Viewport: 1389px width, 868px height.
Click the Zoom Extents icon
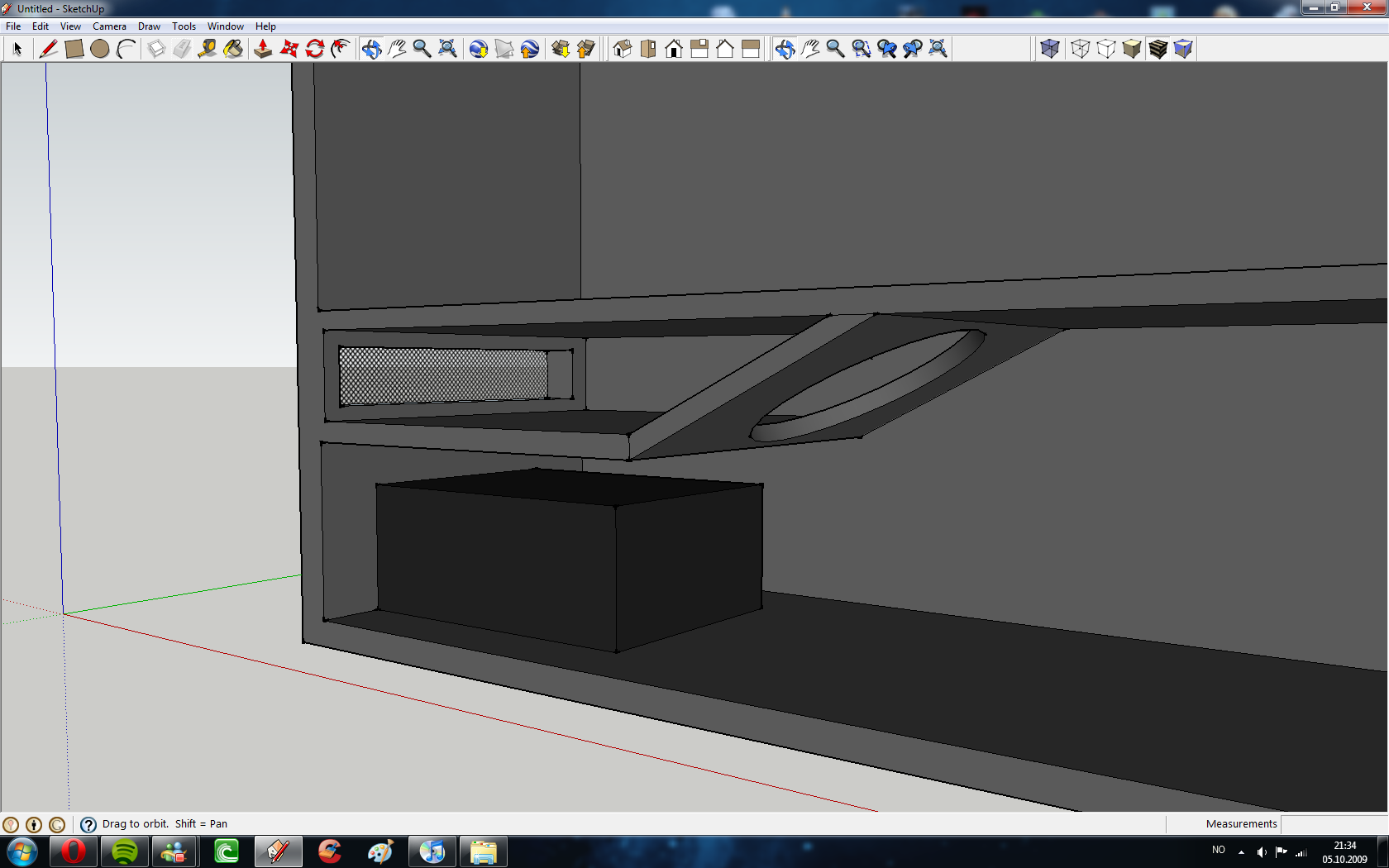tap(447, 49)
